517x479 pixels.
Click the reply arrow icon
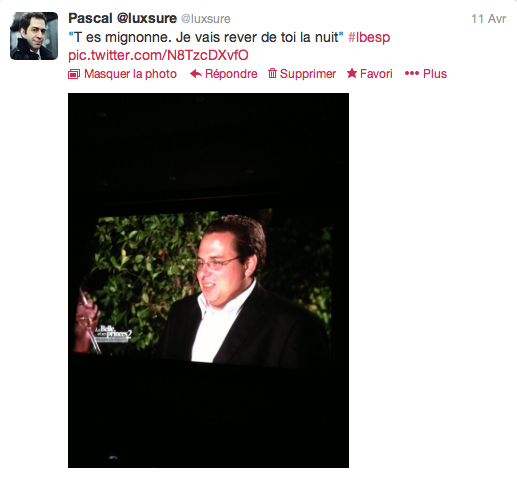click(x=196, y=74)
